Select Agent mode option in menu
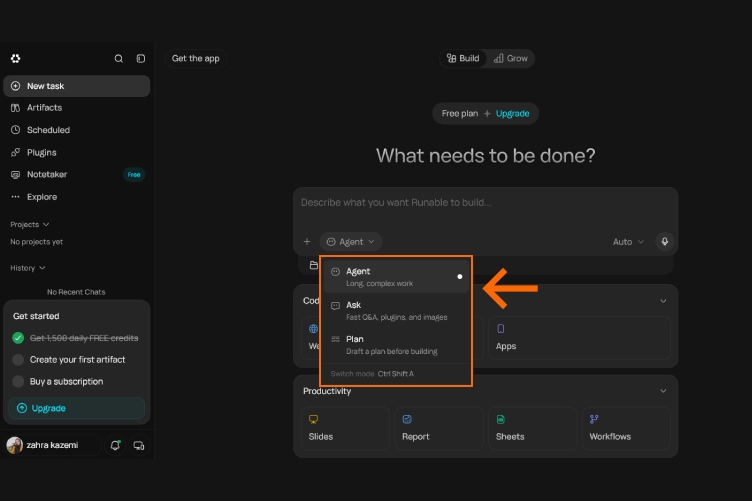This screenshot has height=501, width=752. click(x=396, y=277)
